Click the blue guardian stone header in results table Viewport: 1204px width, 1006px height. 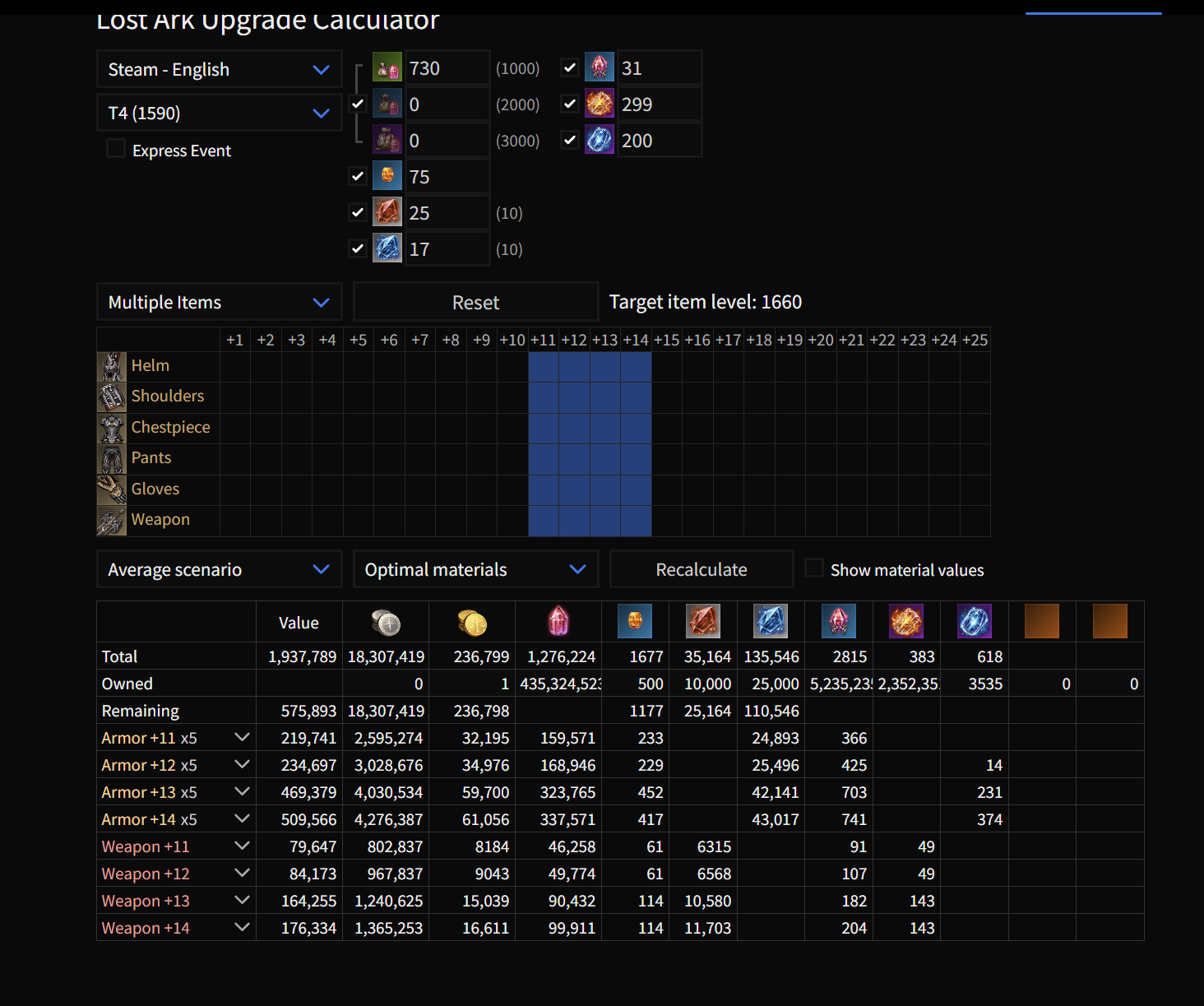(x=771, y=621)
